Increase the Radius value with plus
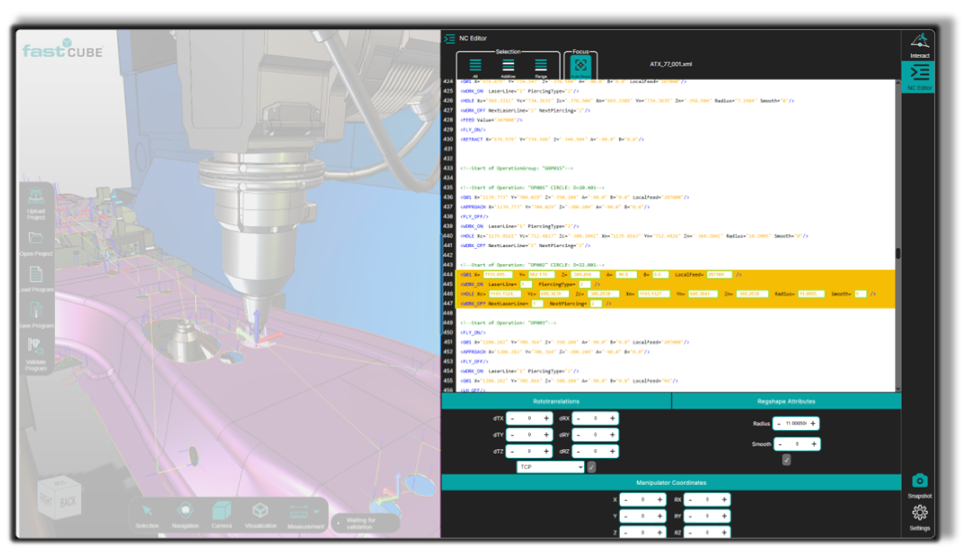 (x=813, y=424)
